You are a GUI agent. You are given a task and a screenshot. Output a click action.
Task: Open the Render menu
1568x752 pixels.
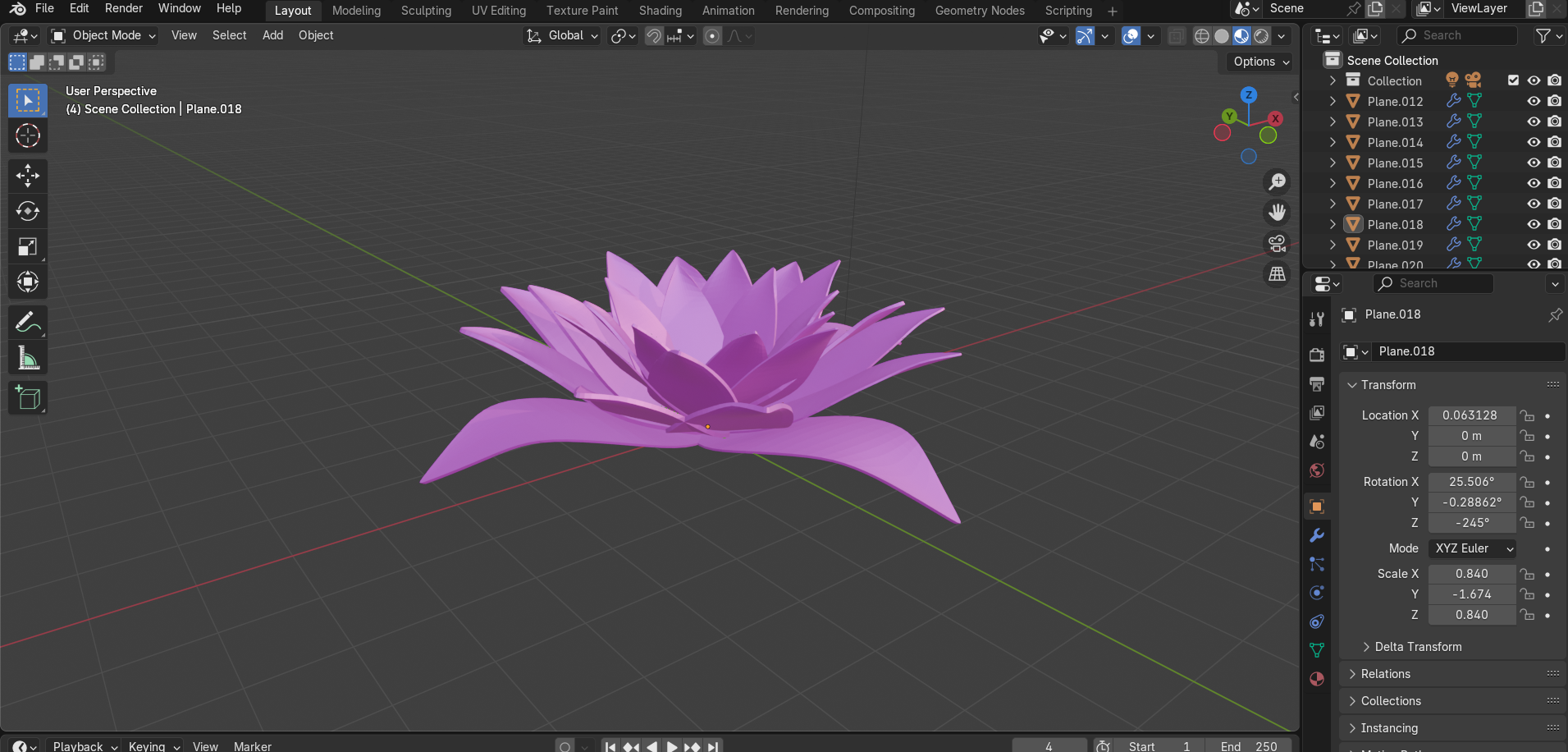124,8
